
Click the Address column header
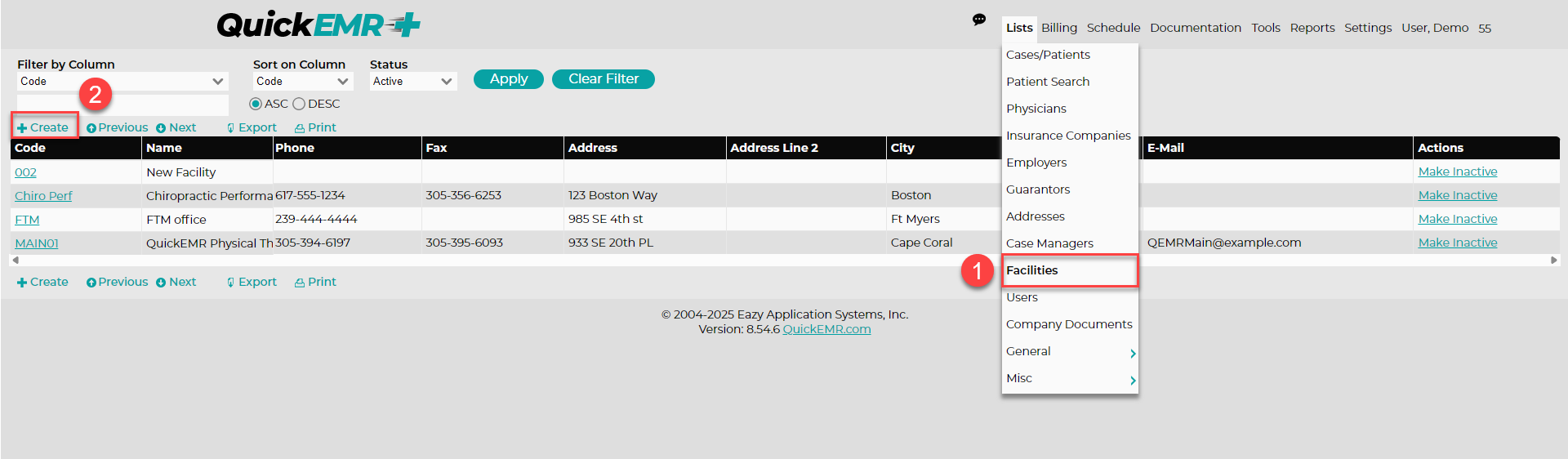(x=645, y=148)
